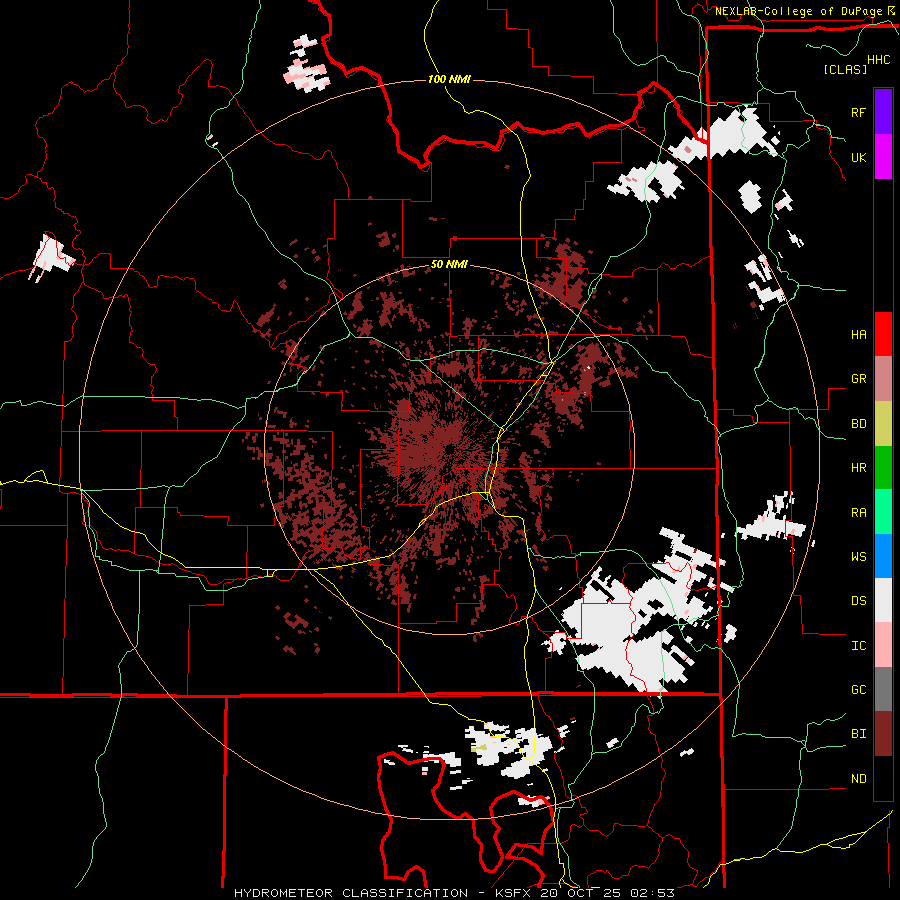Image resolution: width=900 pixels, height=900 pixels.
Task: Click the [CLAS] units label
Action: (845, 69)
